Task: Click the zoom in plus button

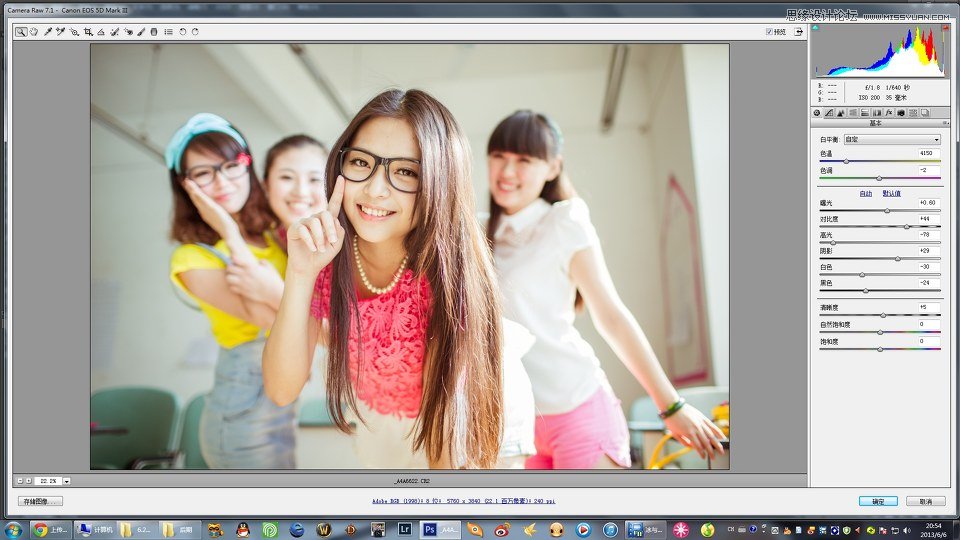Action: coord(29,481)
